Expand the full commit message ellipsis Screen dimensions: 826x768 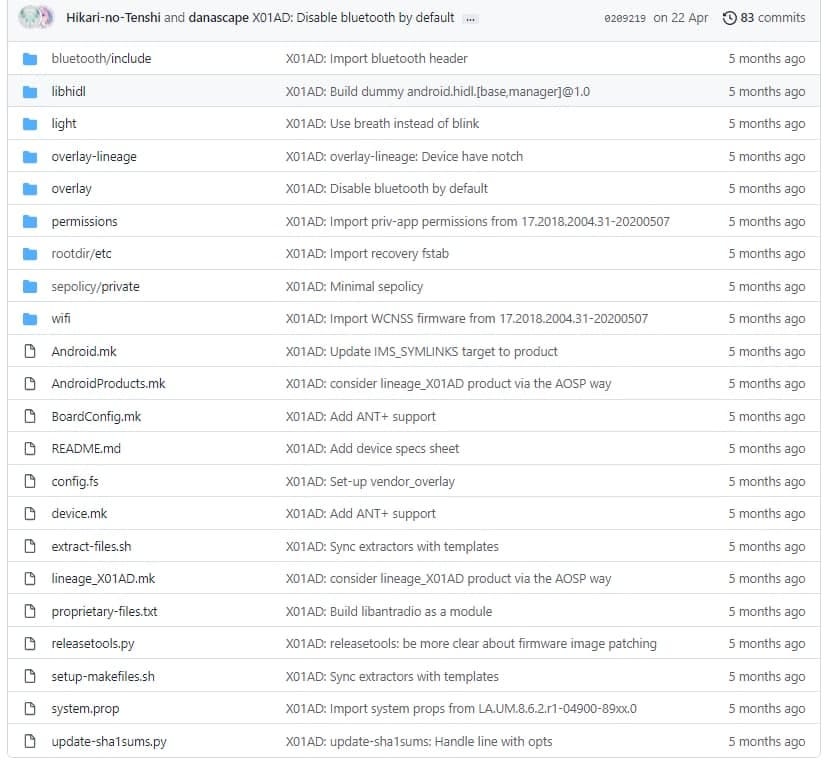click(x=471, y=17)
